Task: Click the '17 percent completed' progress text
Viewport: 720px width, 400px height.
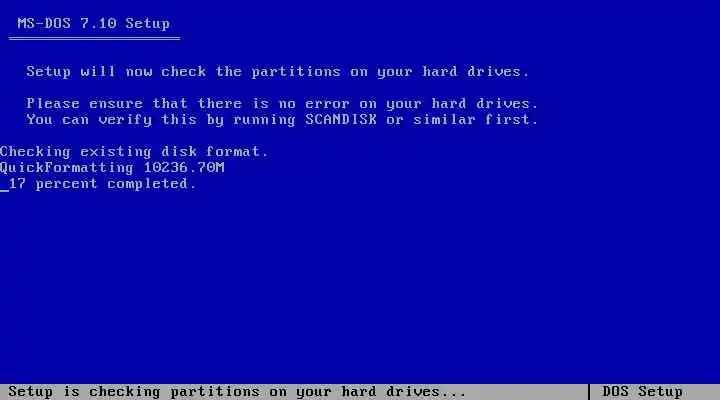Action: coord(102,184)
